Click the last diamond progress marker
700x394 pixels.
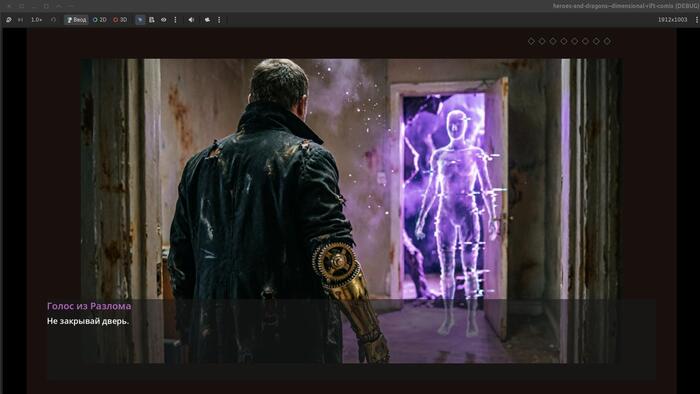[607, 41]
